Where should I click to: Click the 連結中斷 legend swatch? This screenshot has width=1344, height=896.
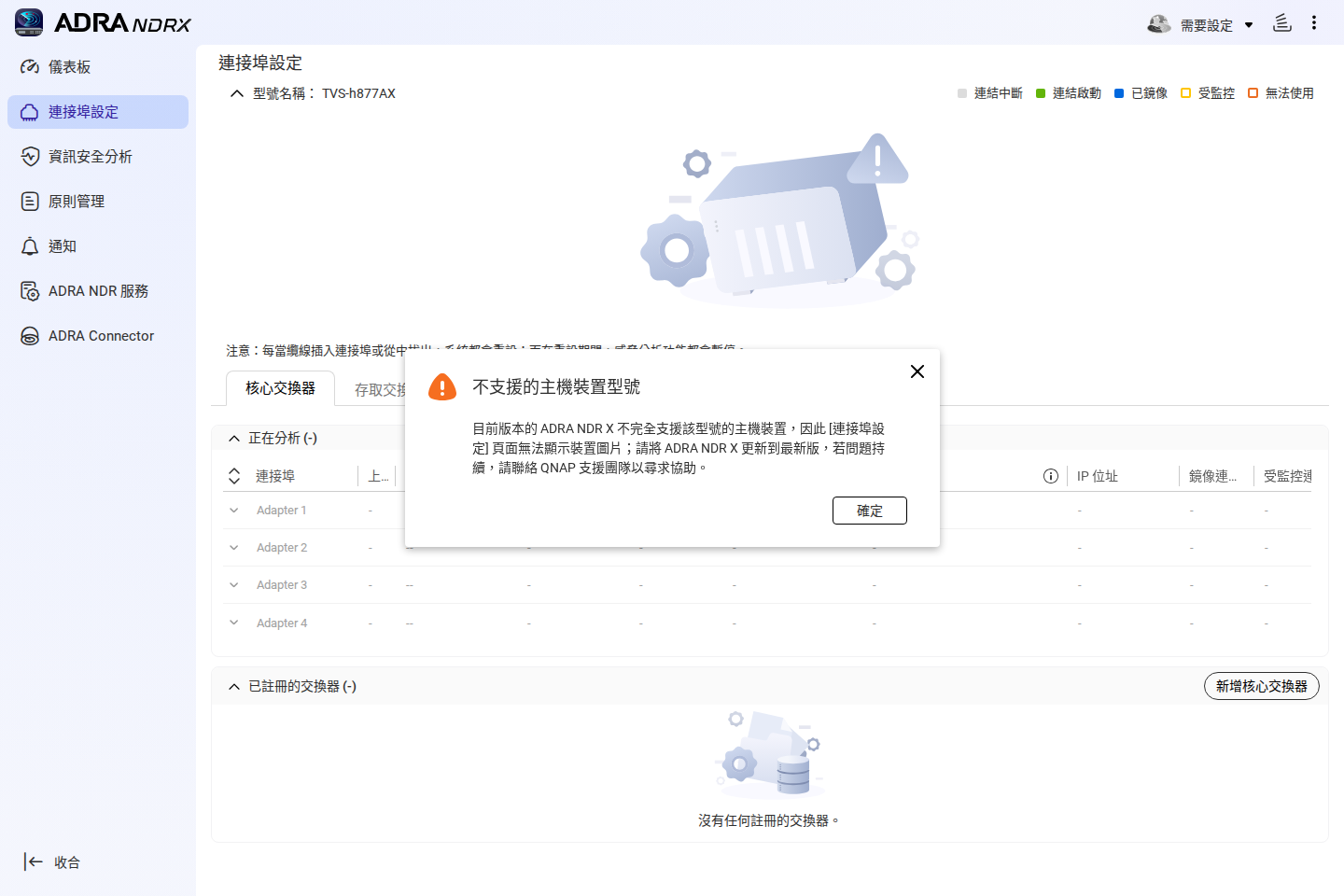962,93
